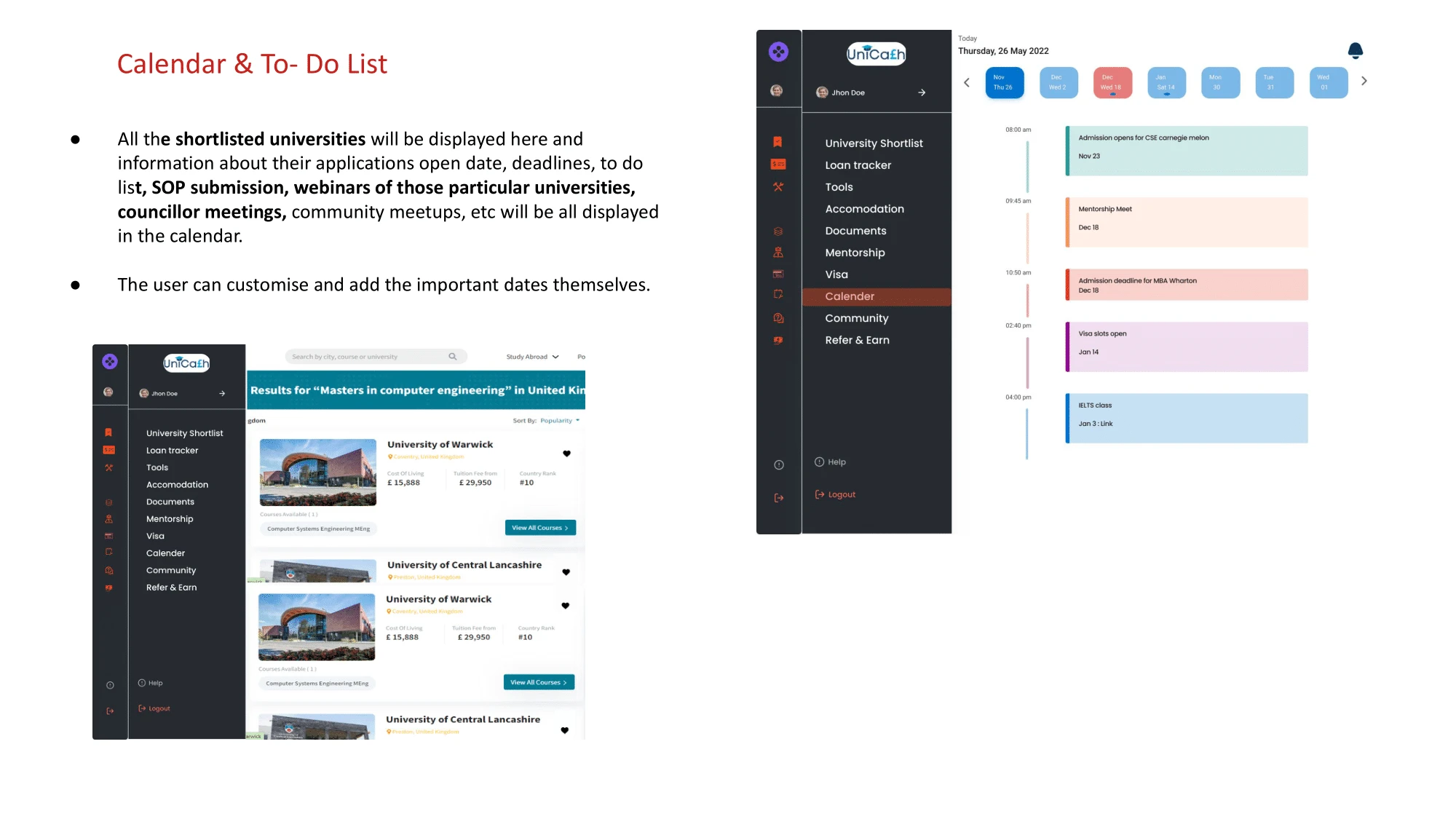Click Help text in Calendar screen menu

coord(836,462)
